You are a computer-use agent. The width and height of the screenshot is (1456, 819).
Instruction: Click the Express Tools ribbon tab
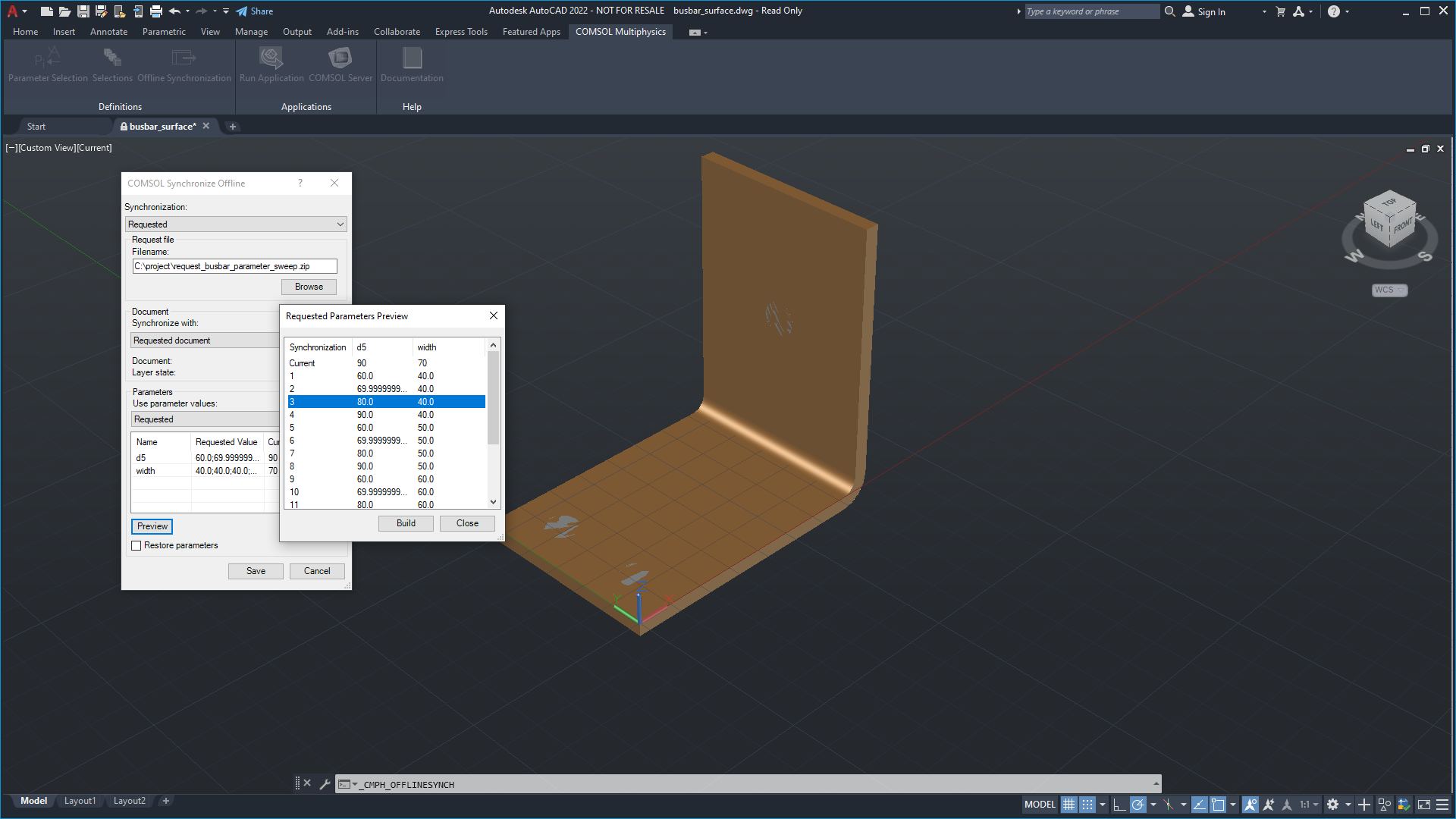(x=462, y=32)
